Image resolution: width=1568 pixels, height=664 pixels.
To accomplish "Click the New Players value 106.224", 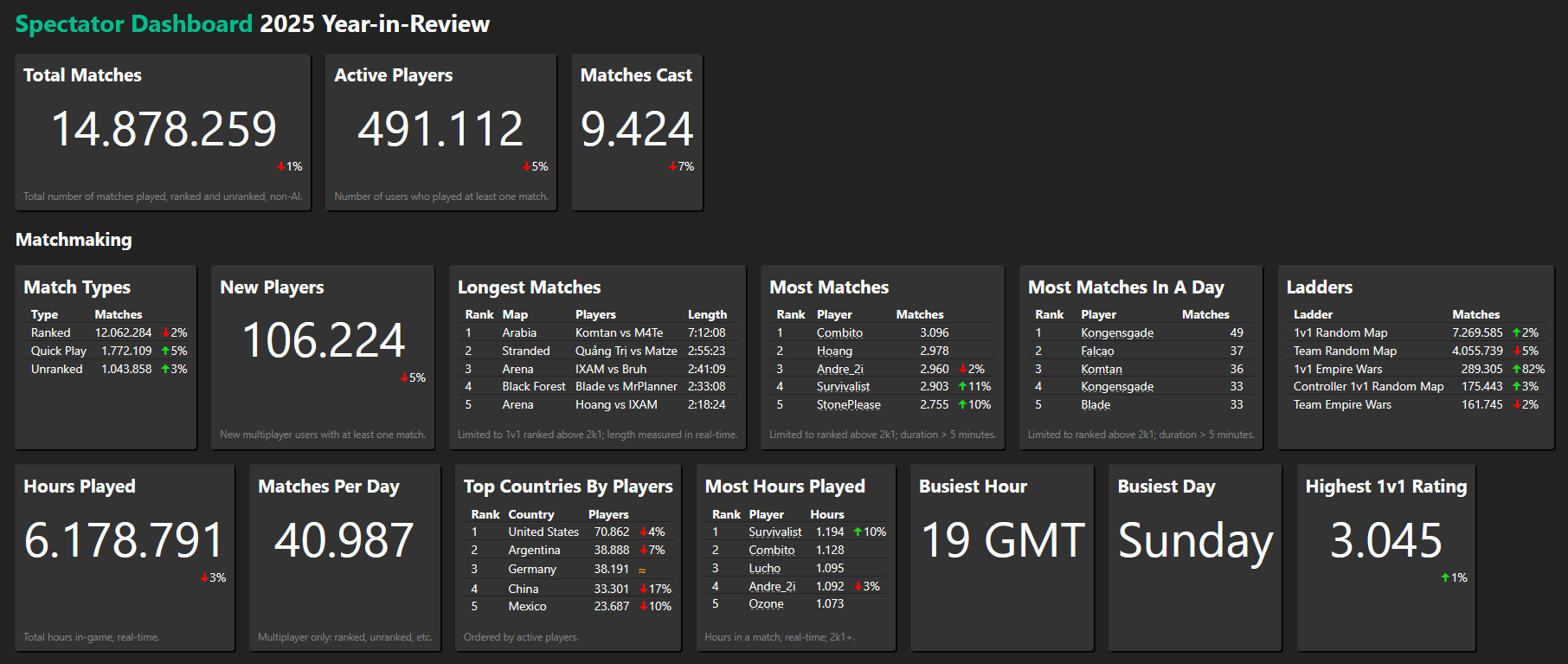I will (323, 340).
